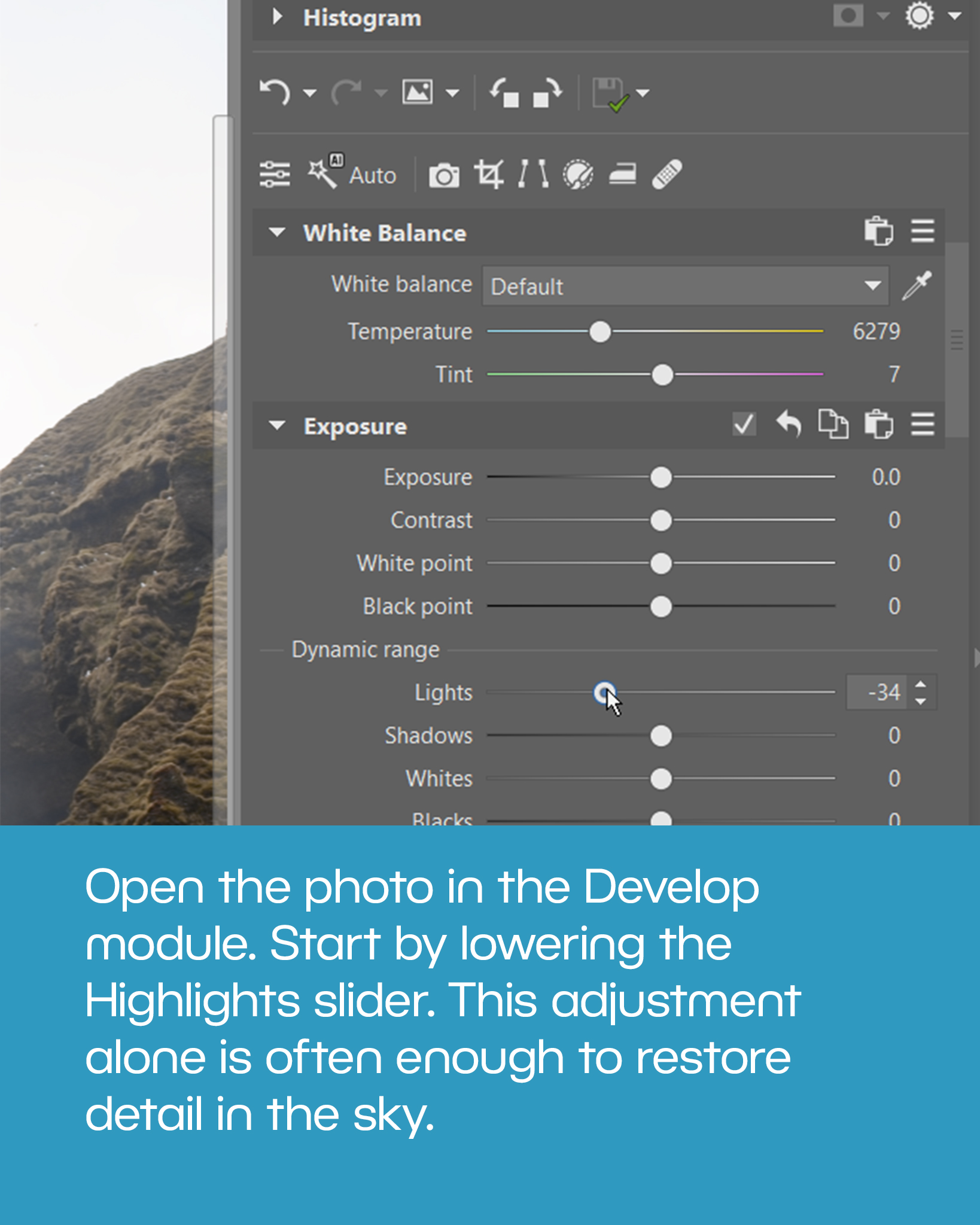Open the Exposure section hamburger menu
980x1225 pixels.
pyautogui.click(x=923, y=425)
